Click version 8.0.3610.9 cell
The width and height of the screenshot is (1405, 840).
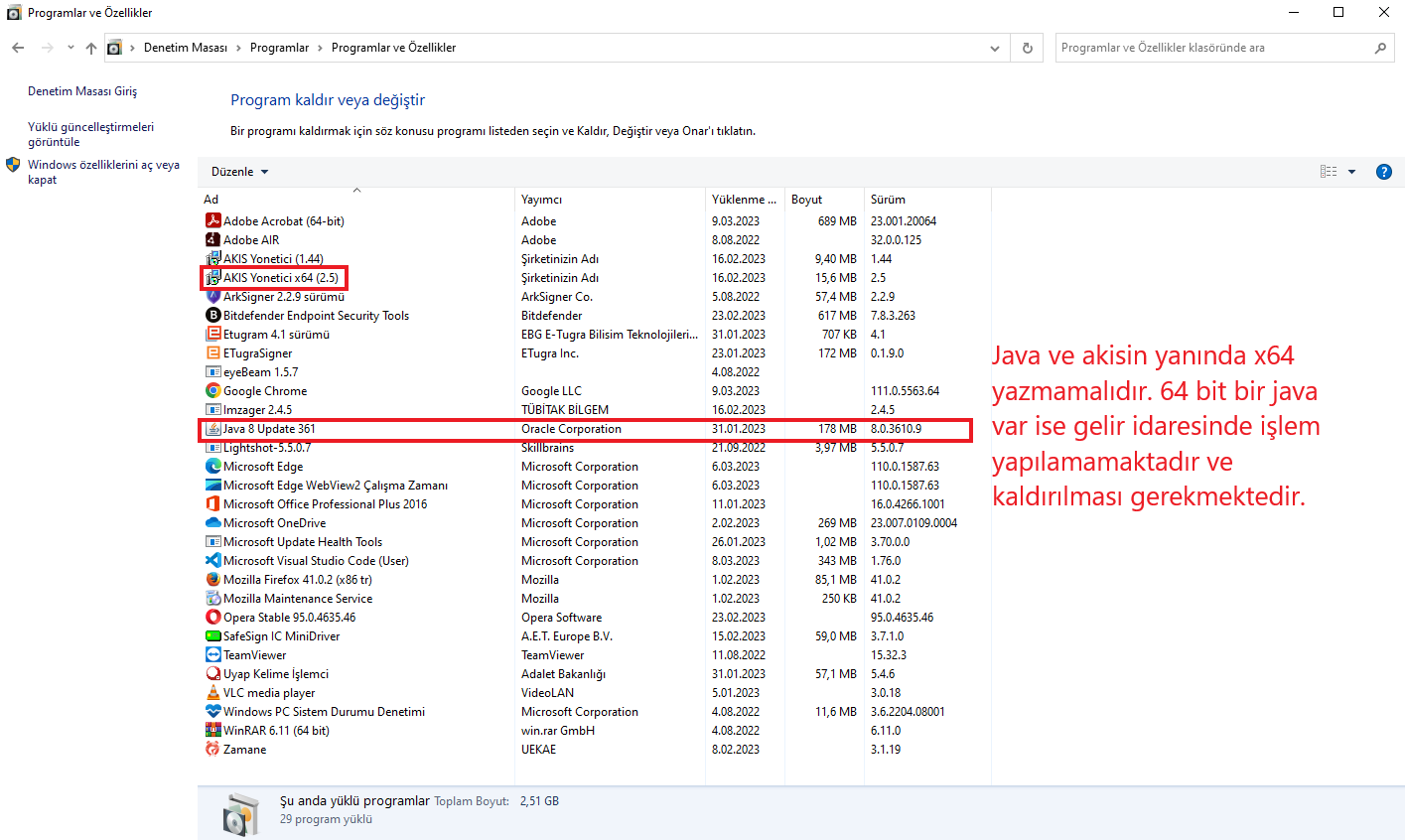[896, 428]
